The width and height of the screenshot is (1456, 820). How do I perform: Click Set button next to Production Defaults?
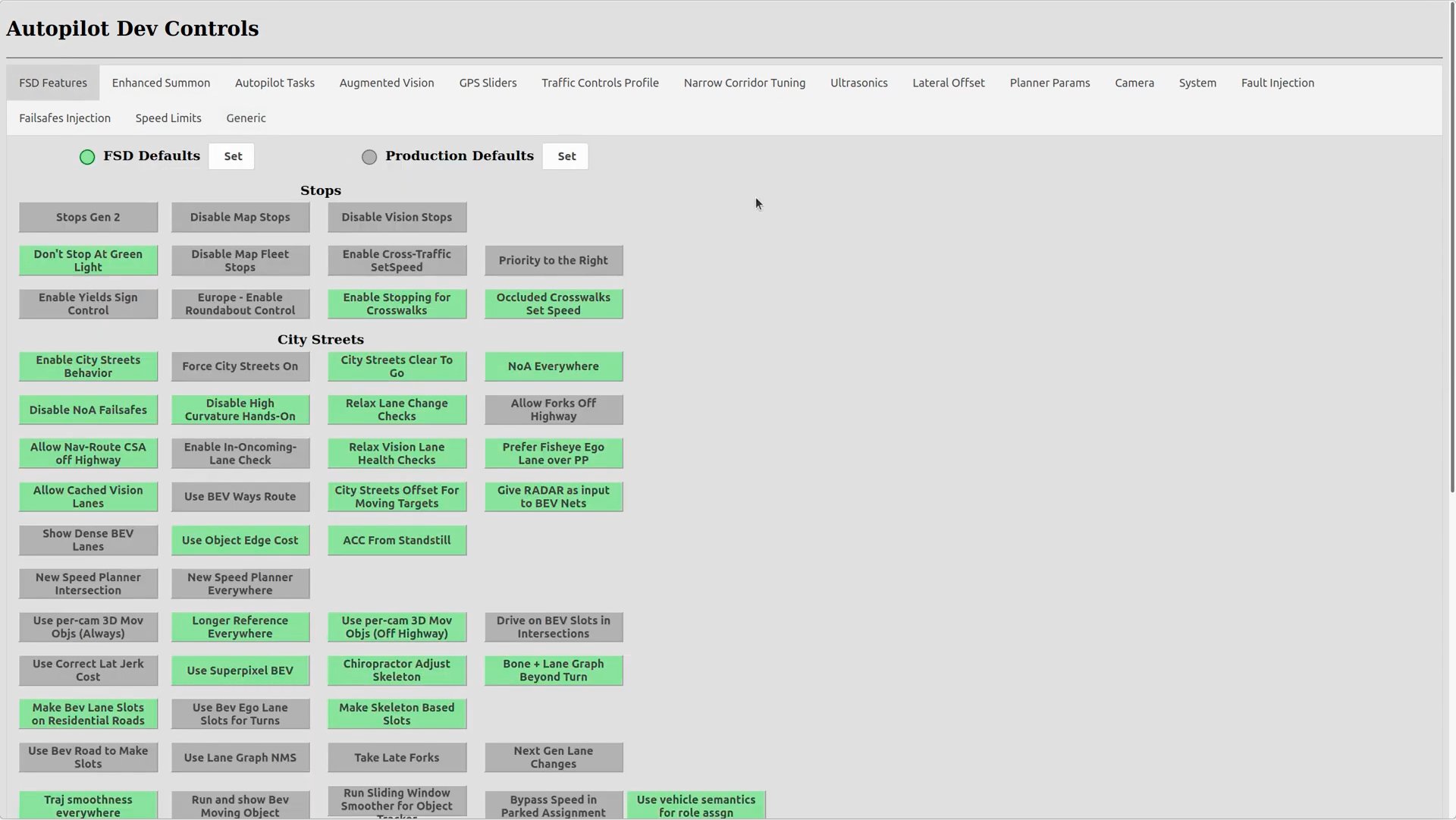click(x=566, y=156)
